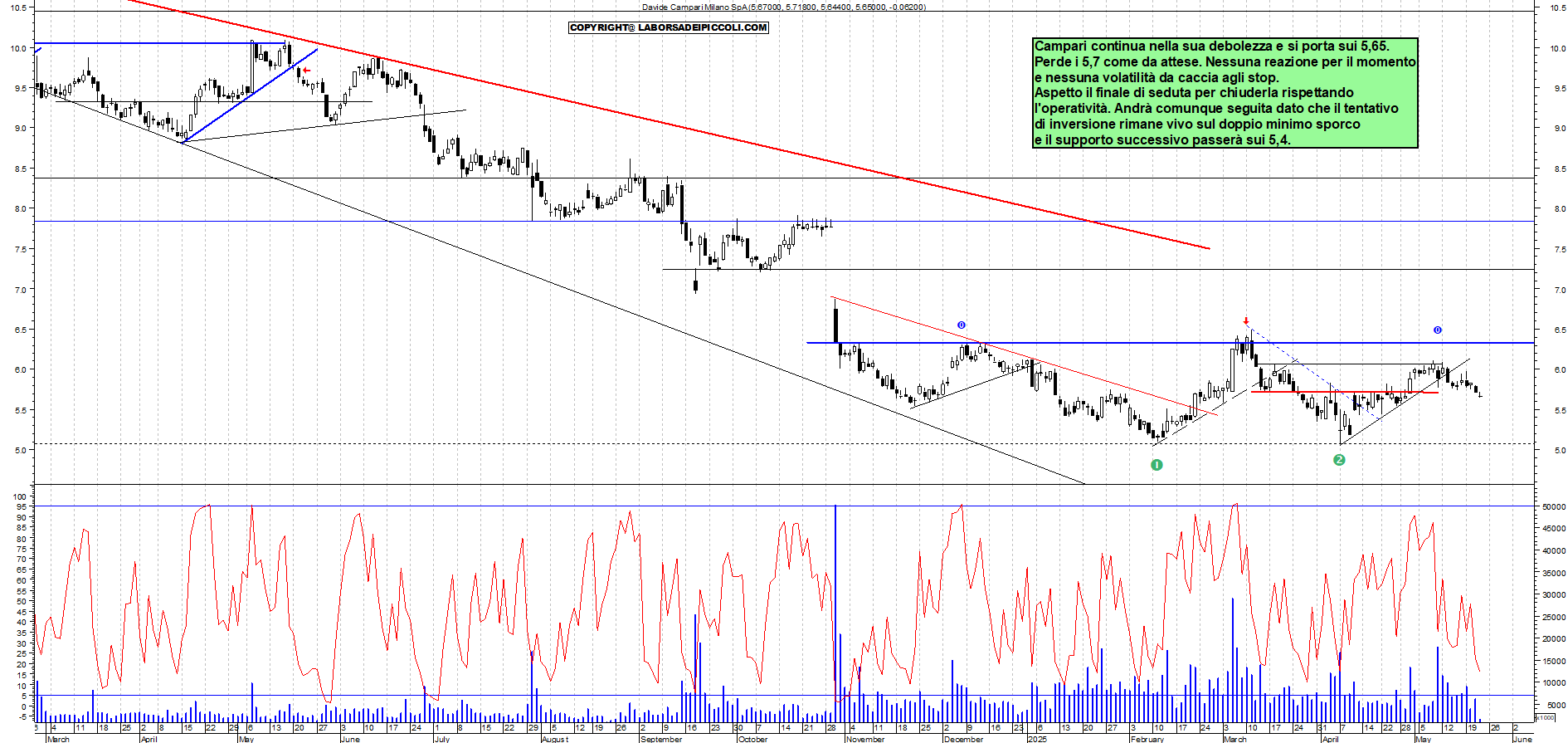Click the line 'e il supporto successivo passerà sui 5,4'
The width and height of the screenshot is (1568, 743).
coord(1162,139)
